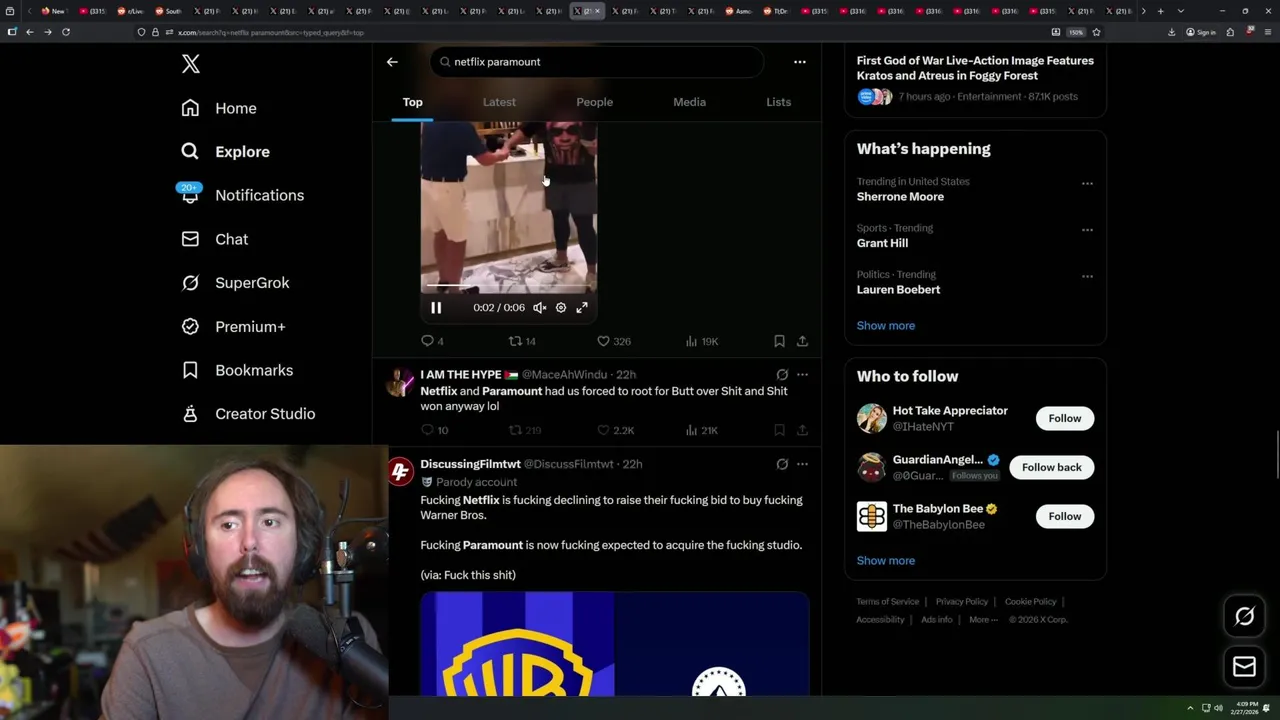The image size is (1280, 720).
Task: Switch to the Latest tab
Action: coord(499,102)
